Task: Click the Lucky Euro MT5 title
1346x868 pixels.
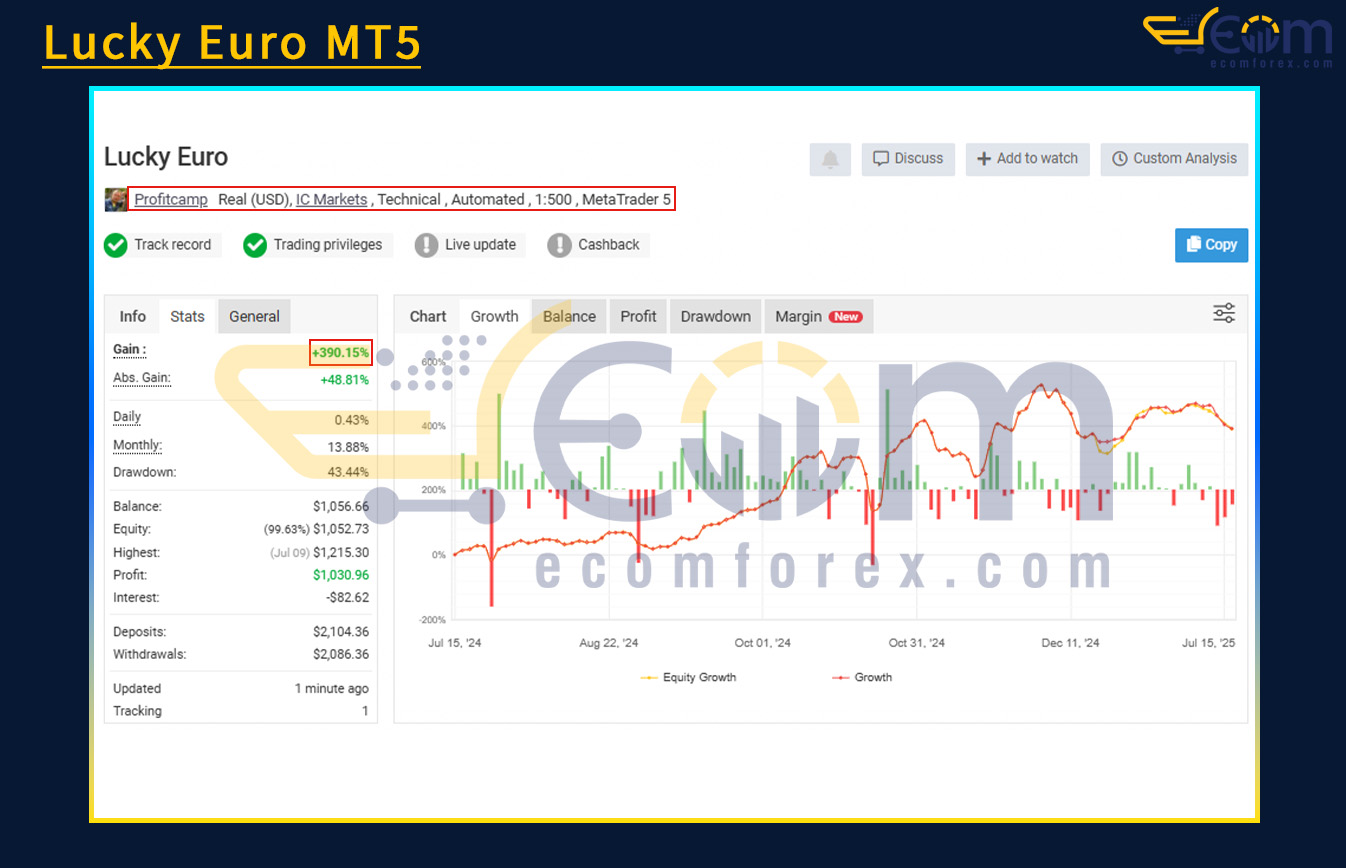Action: (x=232, y=43)
